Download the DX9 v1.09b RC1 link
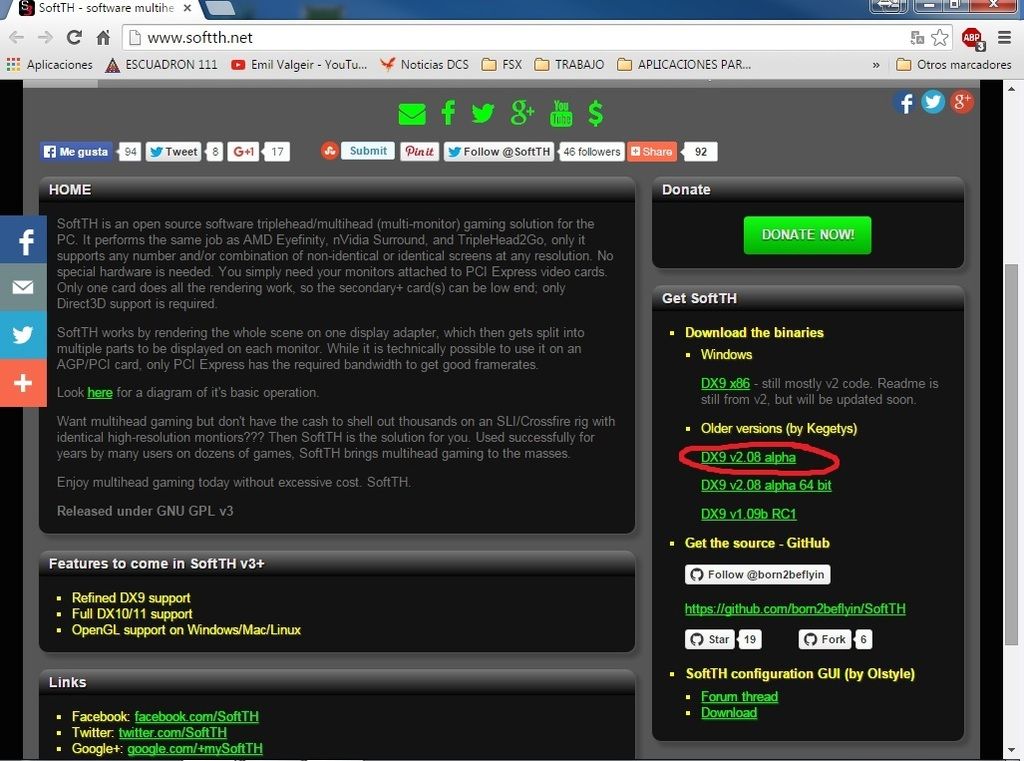Screen dimensions: 1024x761 tap(748, 514)
